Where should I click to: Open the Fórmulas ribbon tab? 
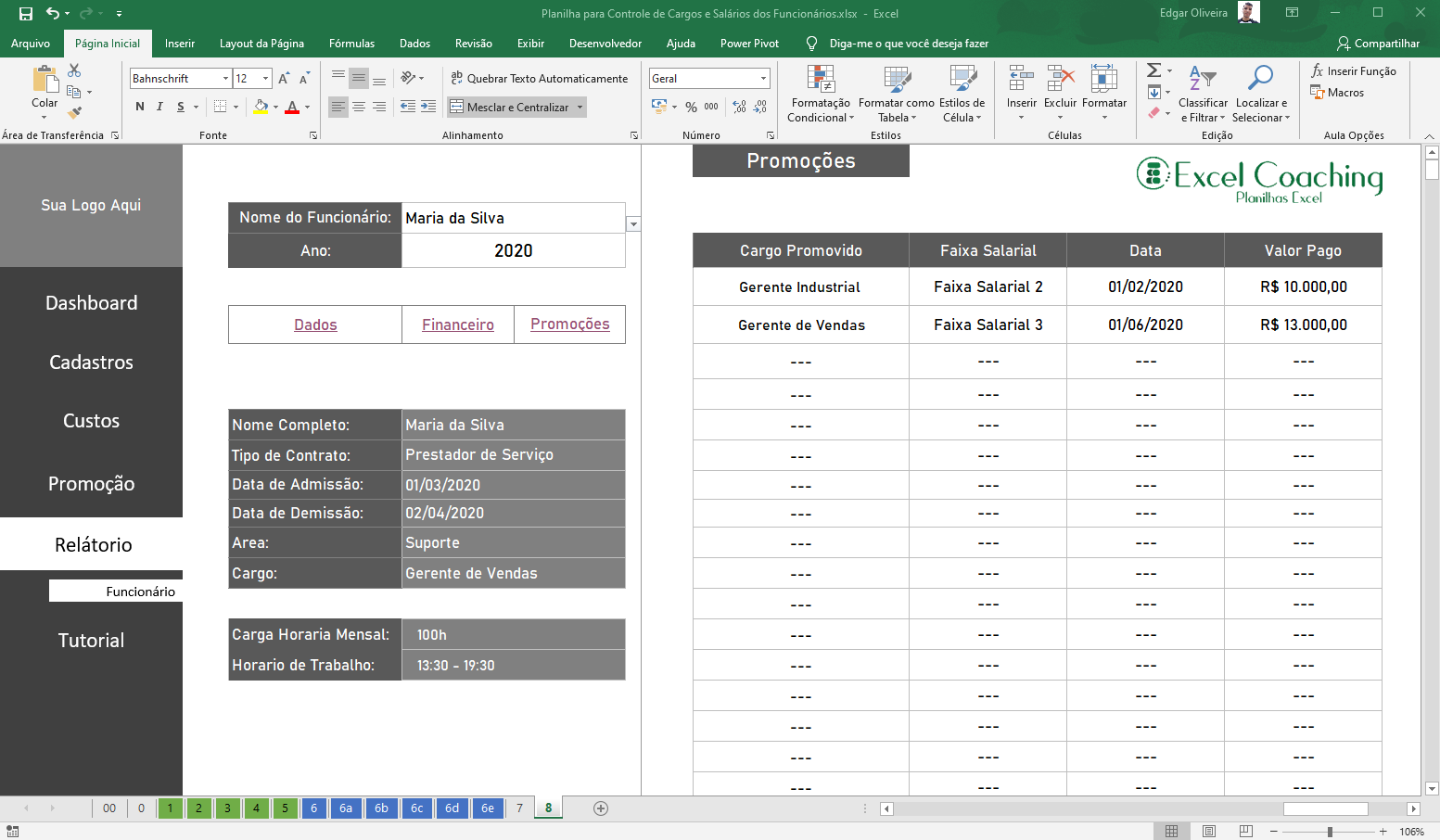(x=351, y=44)
